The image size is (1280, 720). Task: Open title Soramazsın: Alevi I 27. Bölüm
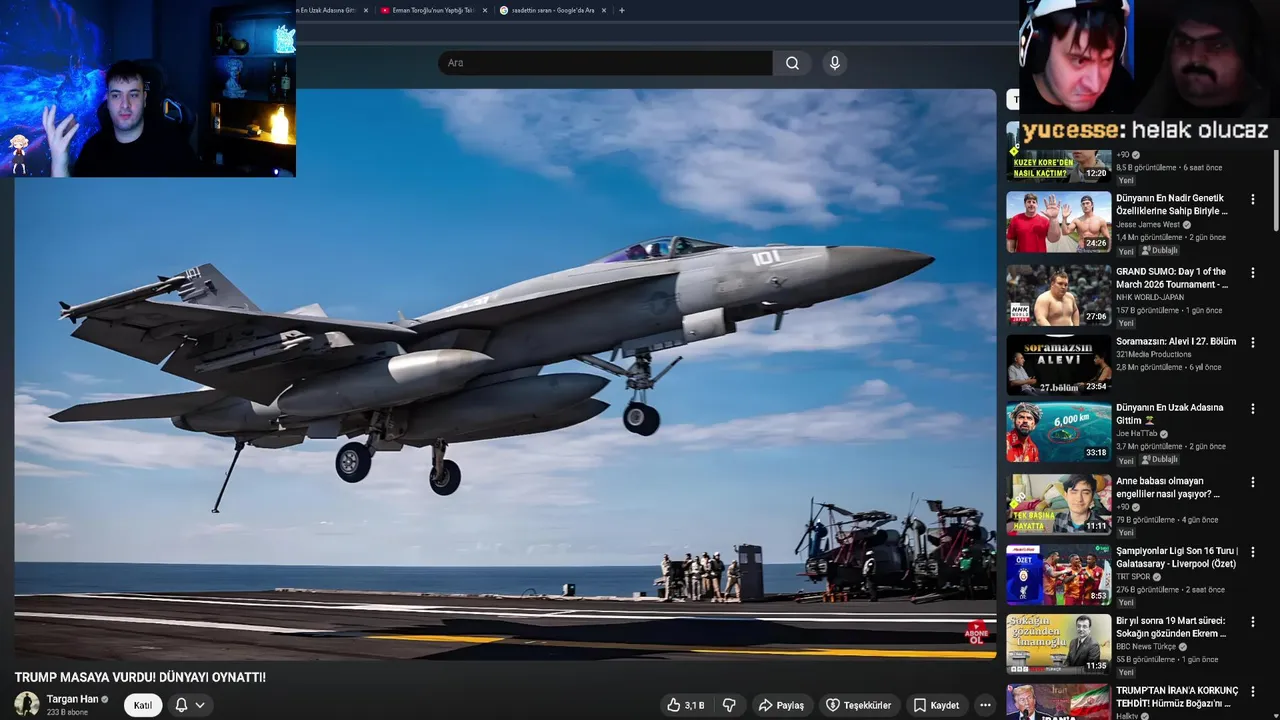tap(1176, 342)
